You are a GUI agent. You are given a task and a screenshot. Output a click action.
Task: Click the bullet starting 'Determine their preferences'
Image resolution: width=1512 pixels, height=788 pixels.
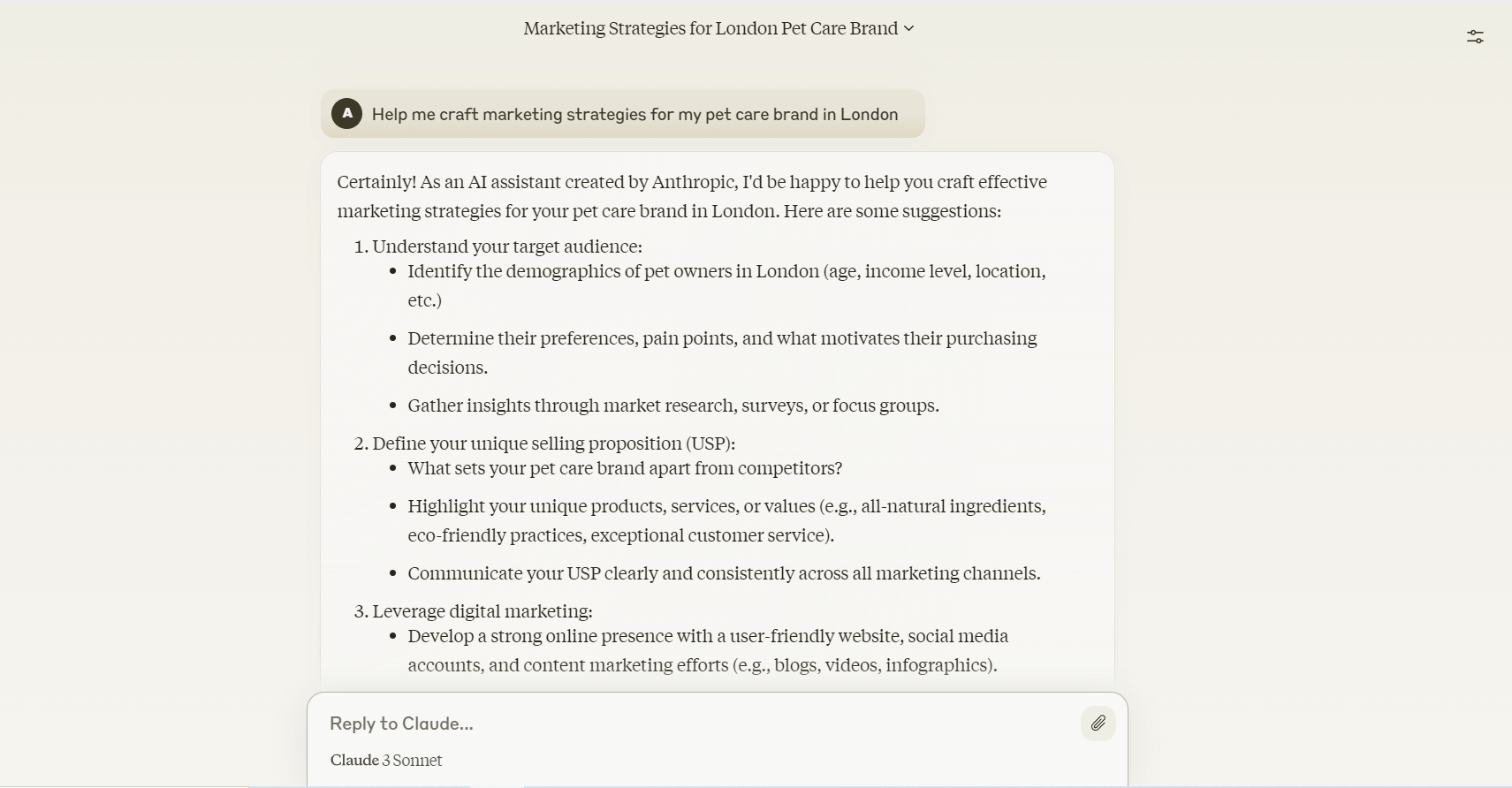pyautogui.click(x=722, y=338)
